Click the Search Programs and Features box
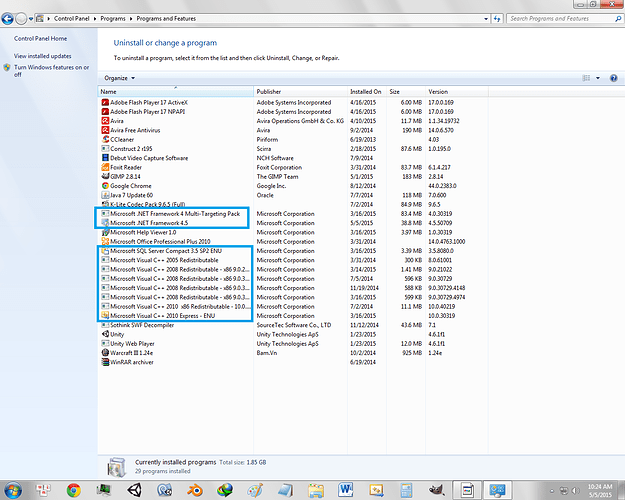The width and height of the screenshot is (625, 500). pyautogui.click(x=560, y=19)
